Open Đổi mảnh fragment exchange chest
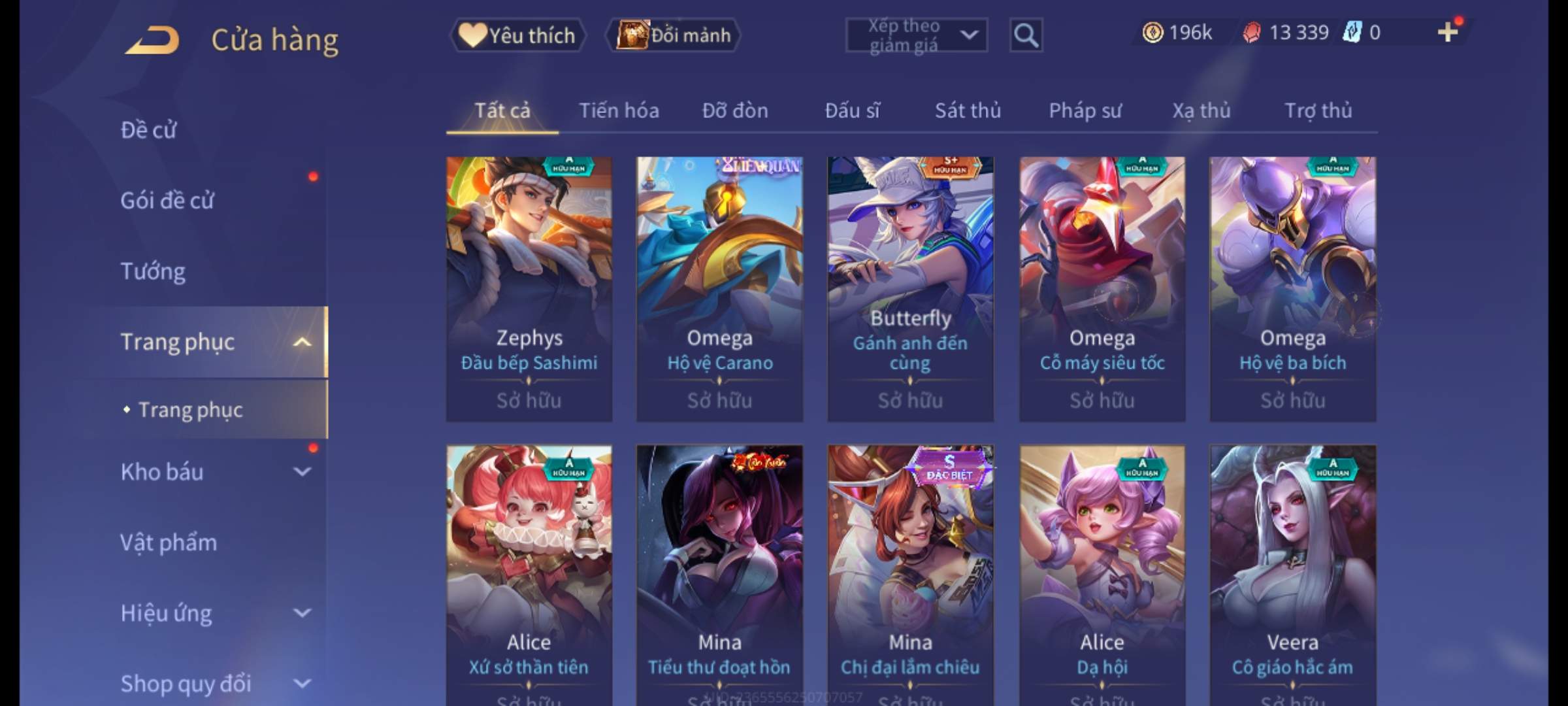This screenshot has width=1568, height=706. point(674,35)
